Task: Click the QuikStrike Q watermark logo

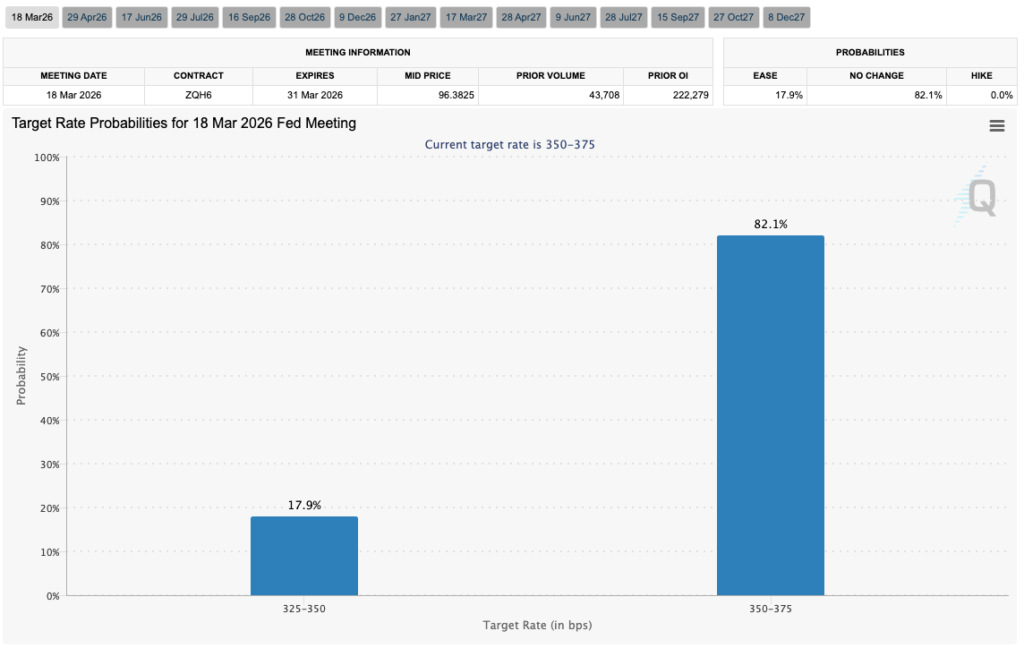Action: pyautogui.click(x=981, y=198)
